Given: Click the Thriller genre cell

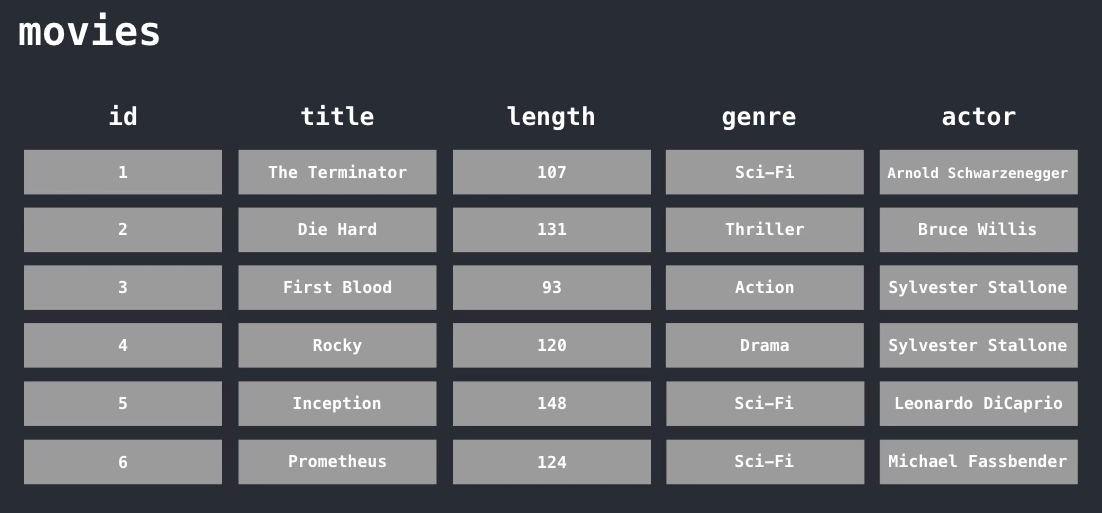Looking at the screenshot, I should point(765,230).
